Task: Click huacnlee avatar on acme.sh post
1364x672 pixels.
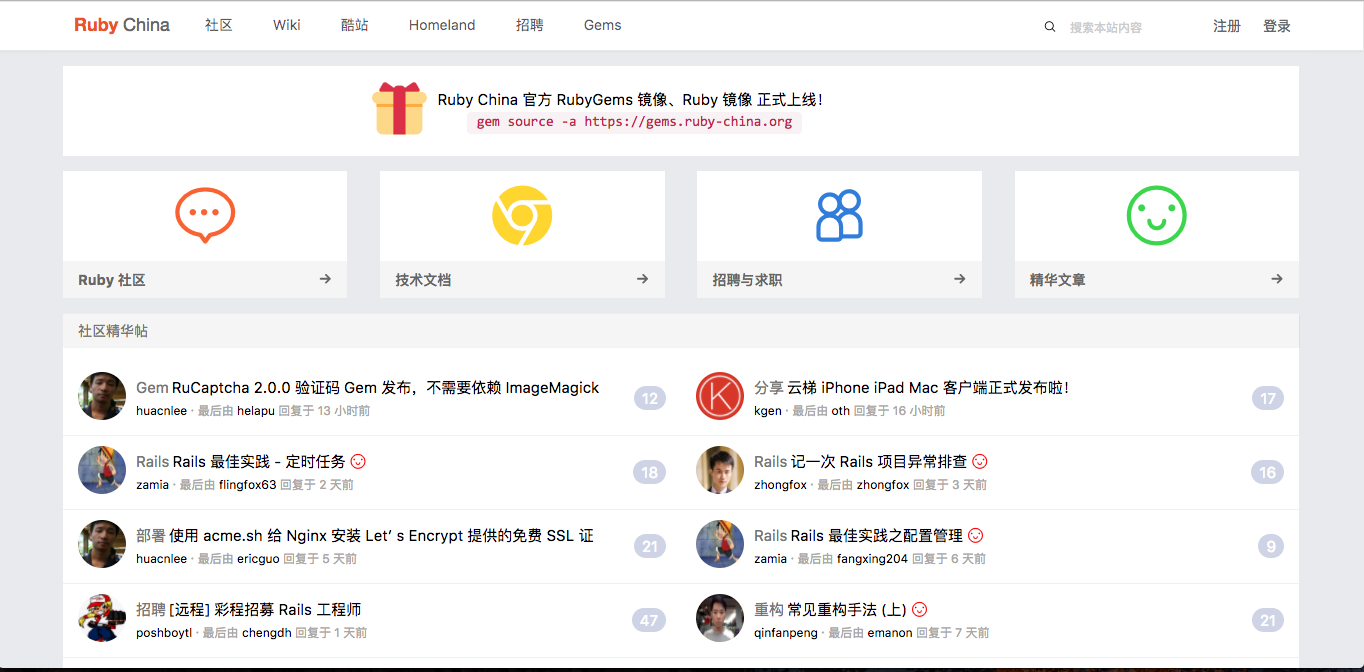Action: click(102, 544)
